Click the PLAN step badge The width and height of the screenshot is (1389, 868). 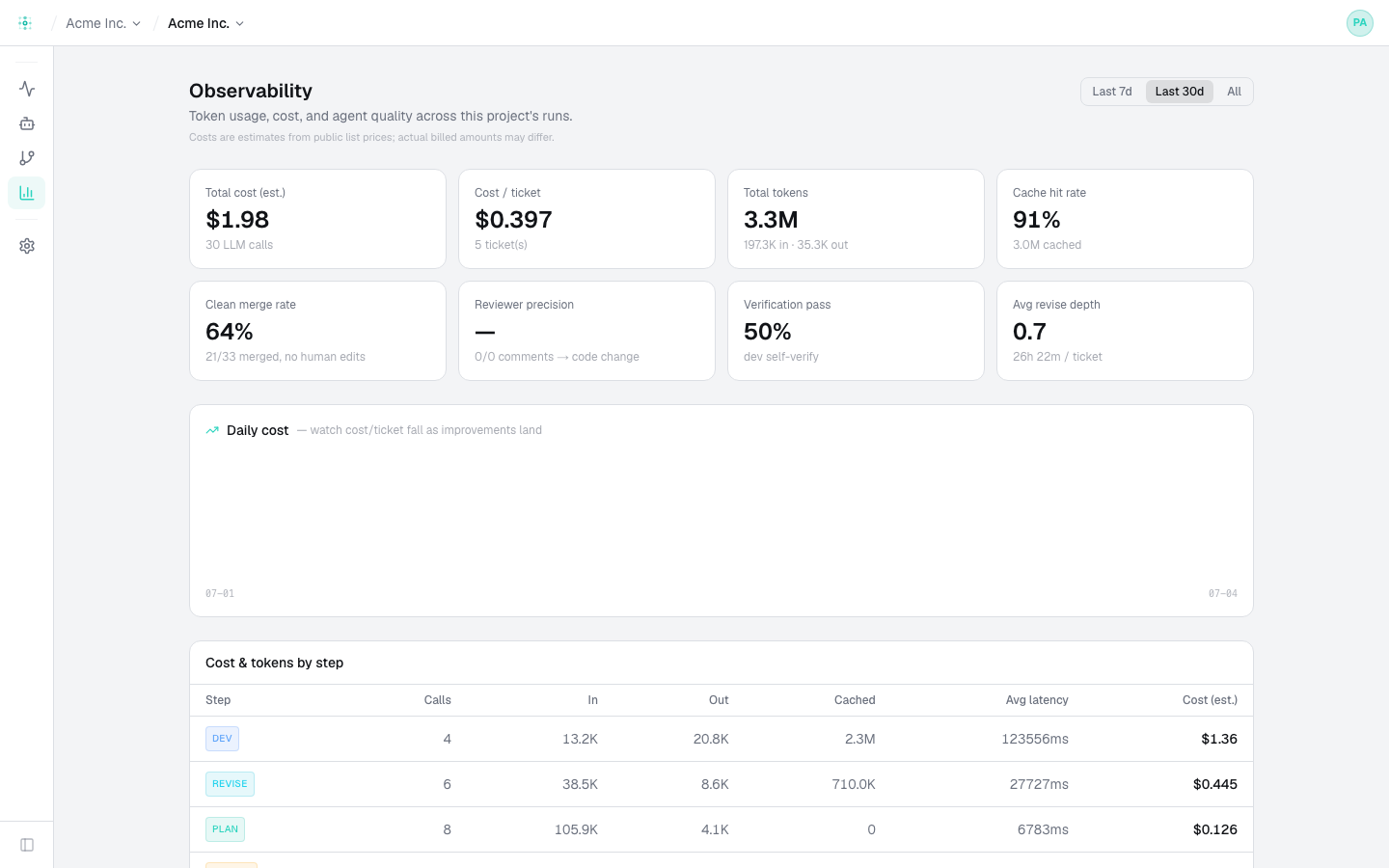point(225,829)
